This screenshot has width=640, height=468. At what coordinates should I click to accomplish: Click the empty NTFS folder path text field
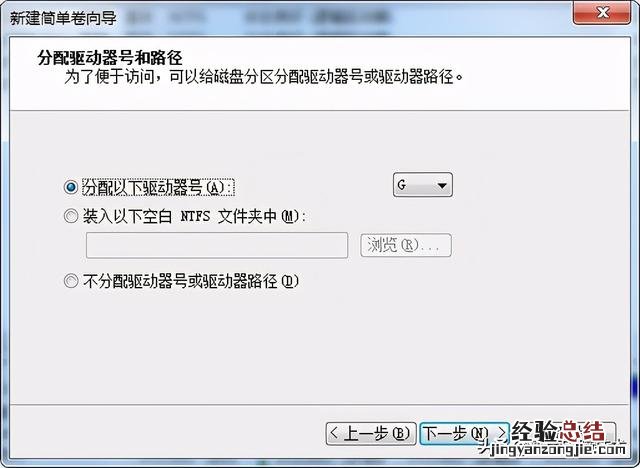[x=217, y=245]
